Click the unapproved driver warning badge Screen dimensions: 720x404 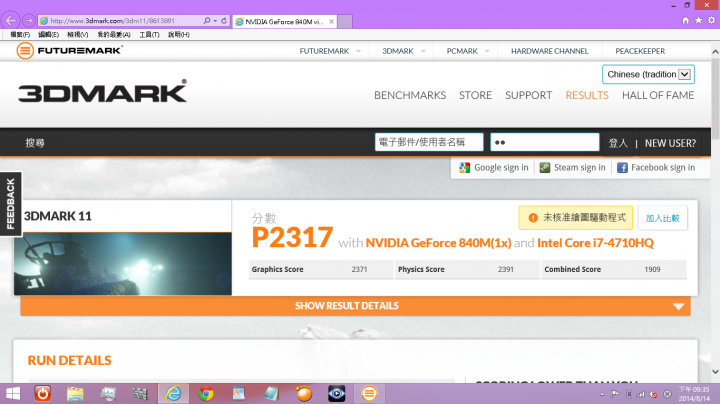(x=575, y=218)
